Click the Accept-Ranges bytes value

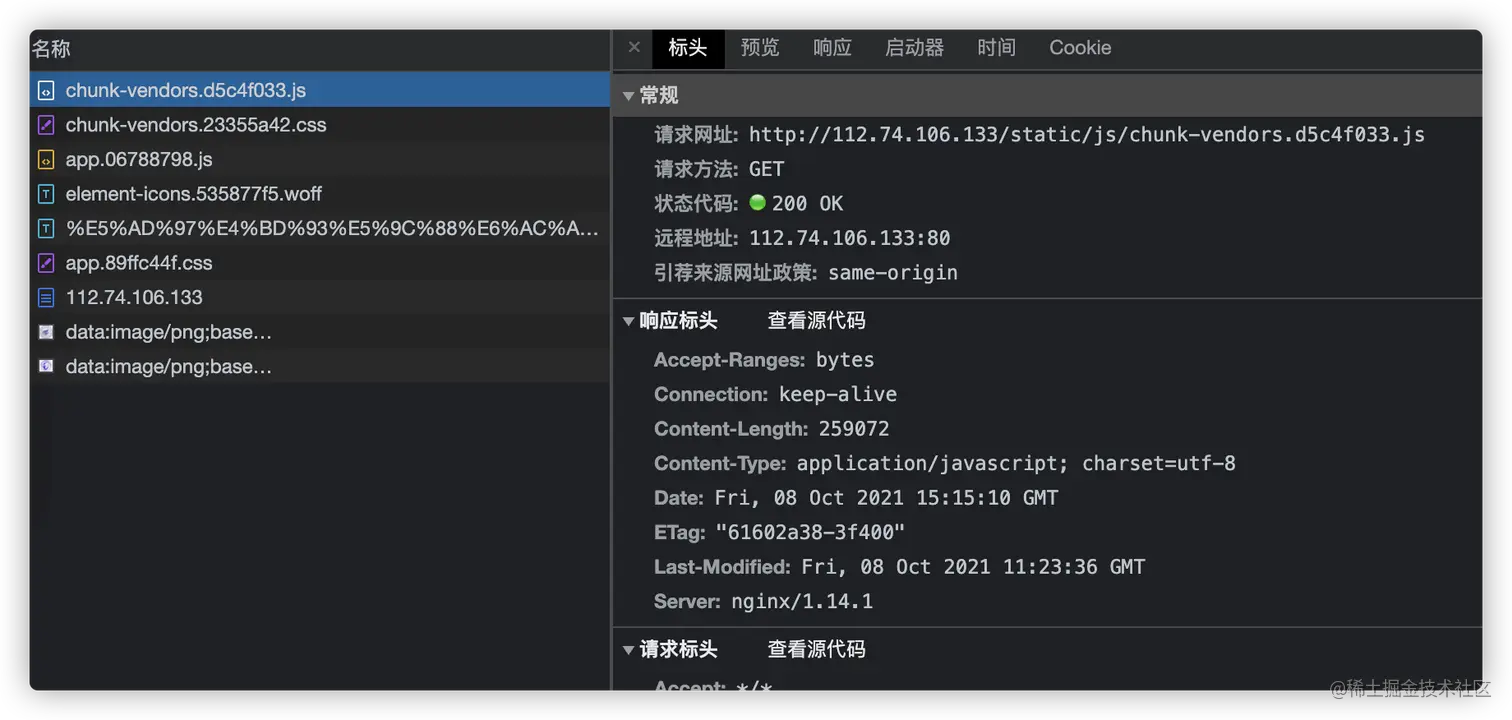coord(845,360)
